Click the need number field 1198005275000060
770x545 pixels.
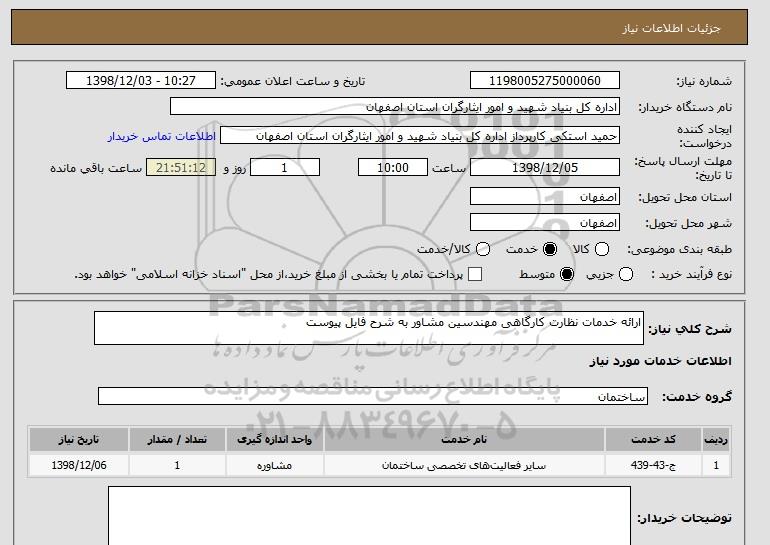coord(545,81)
